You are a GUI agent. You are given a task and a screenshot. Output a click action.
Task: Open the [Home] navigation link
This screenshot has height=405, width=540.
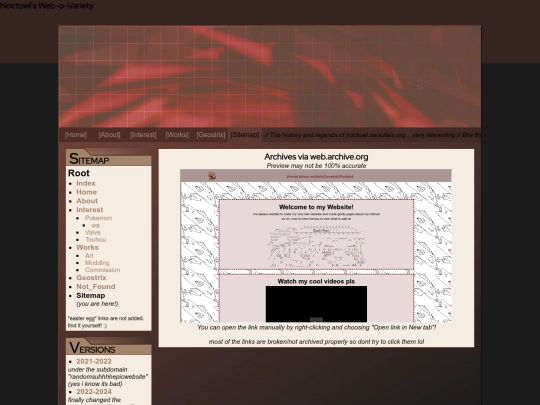coord(76,135)
